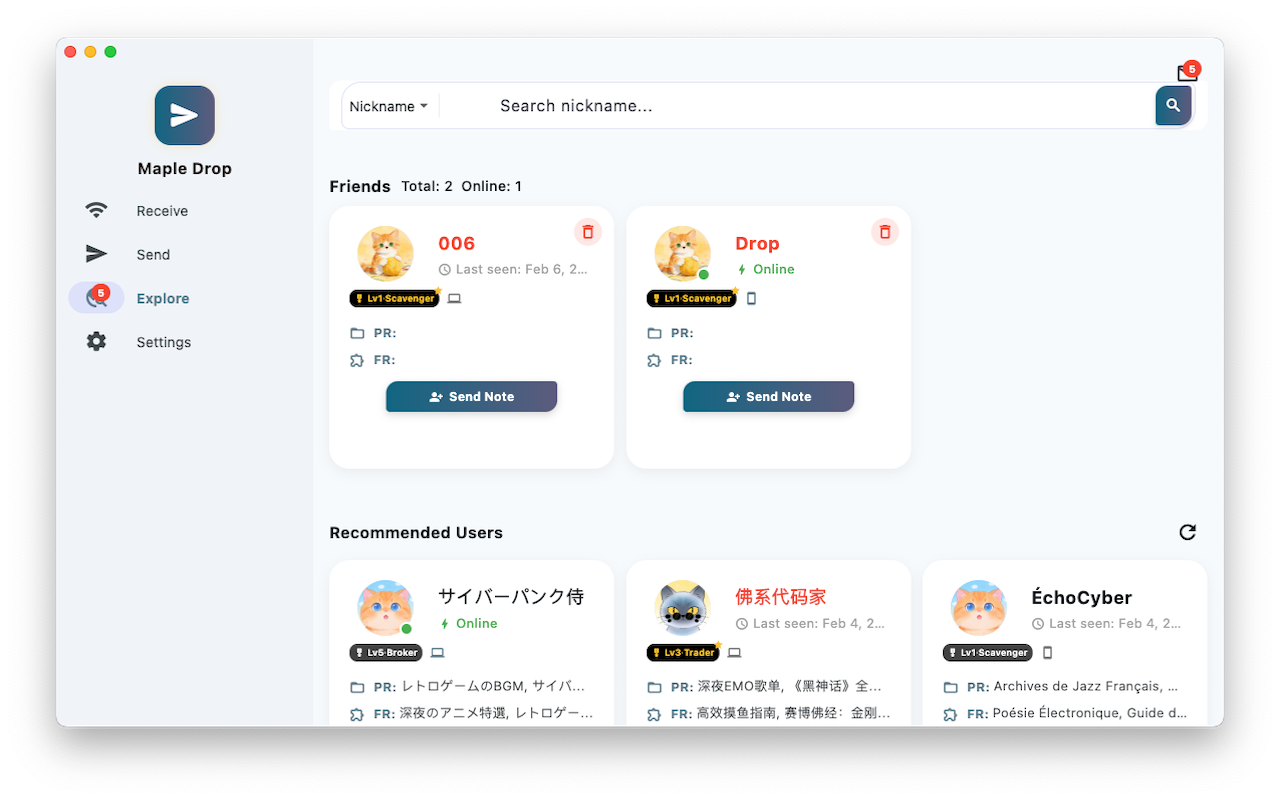
Task: Click the laptop device icon on 006 card
Action: (454, 298)
